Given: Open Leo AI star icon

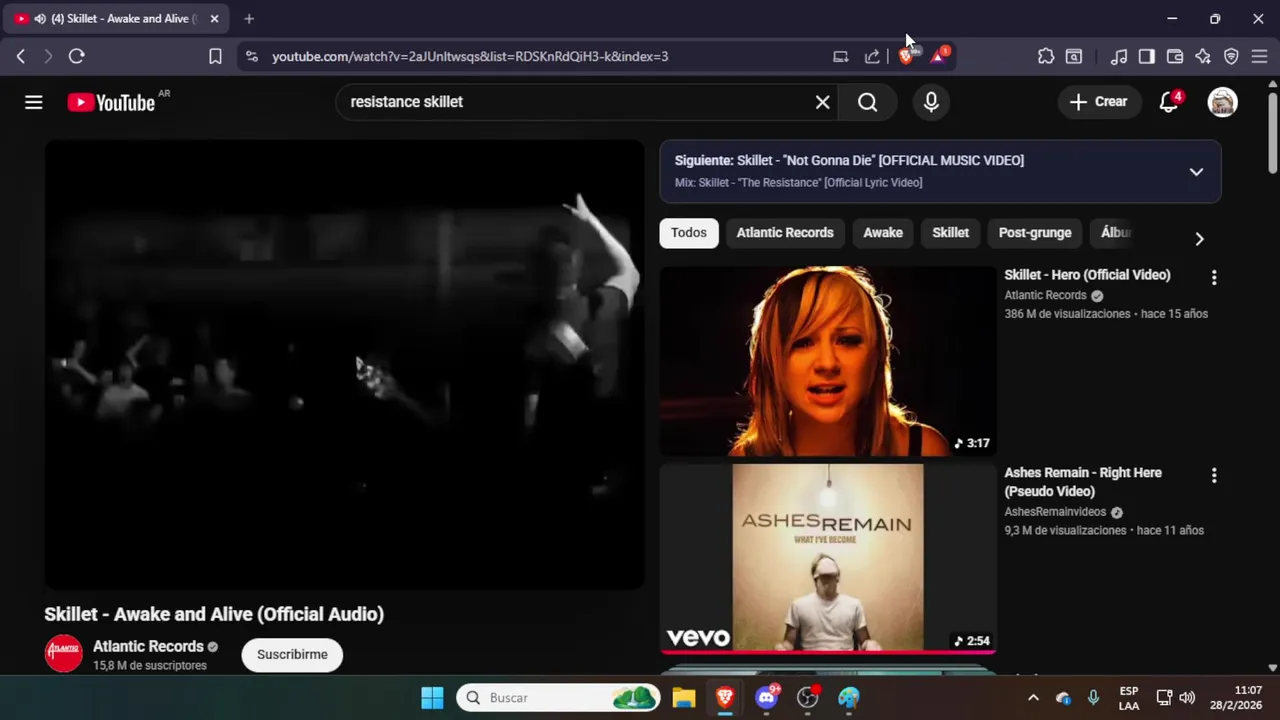Looking at the screenshot, I should 1203,56.
